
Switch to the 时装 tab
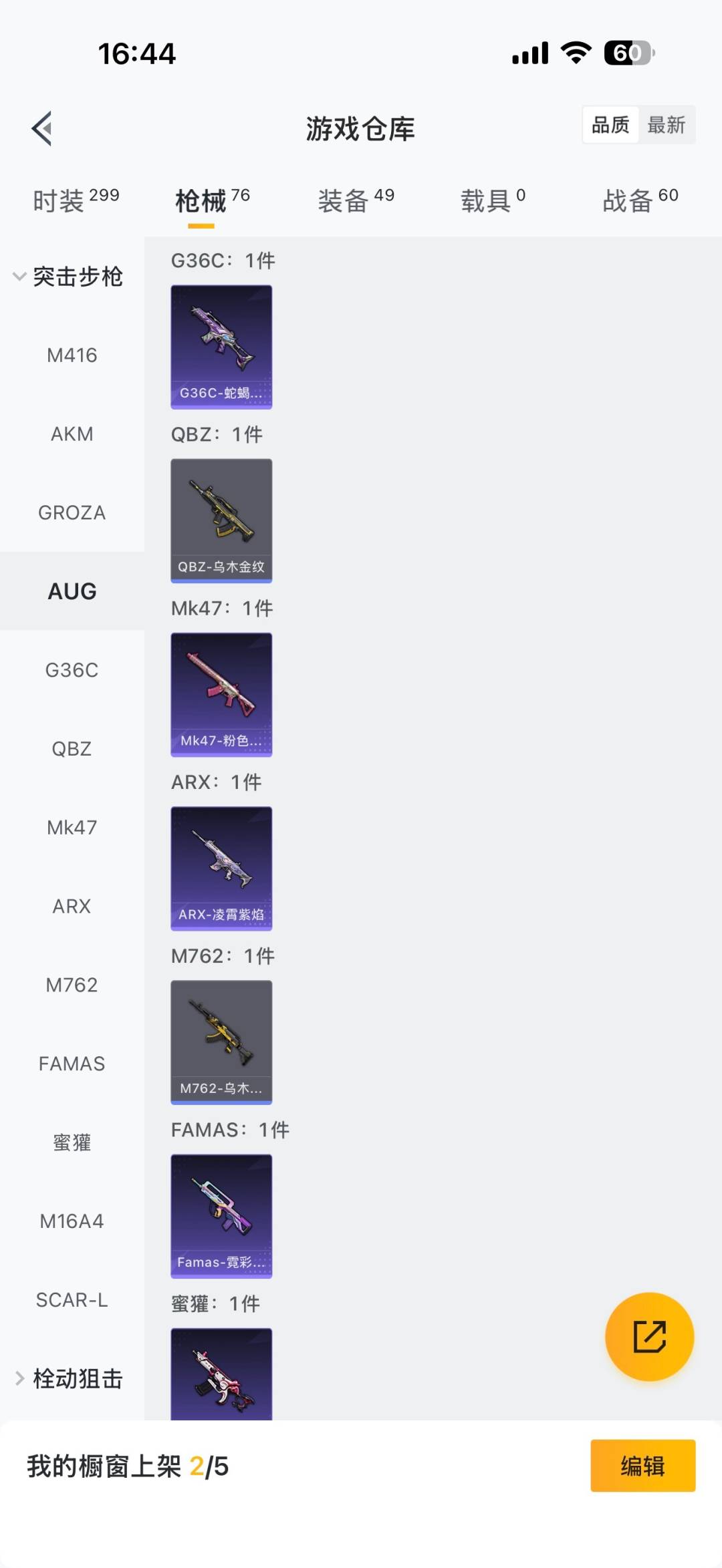click(x=76, y=200)
